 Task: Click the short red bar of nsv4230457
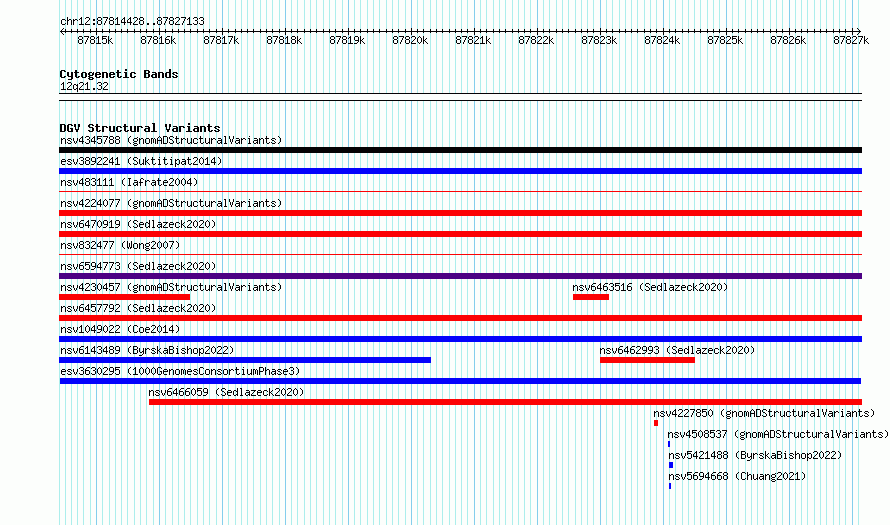124,297
